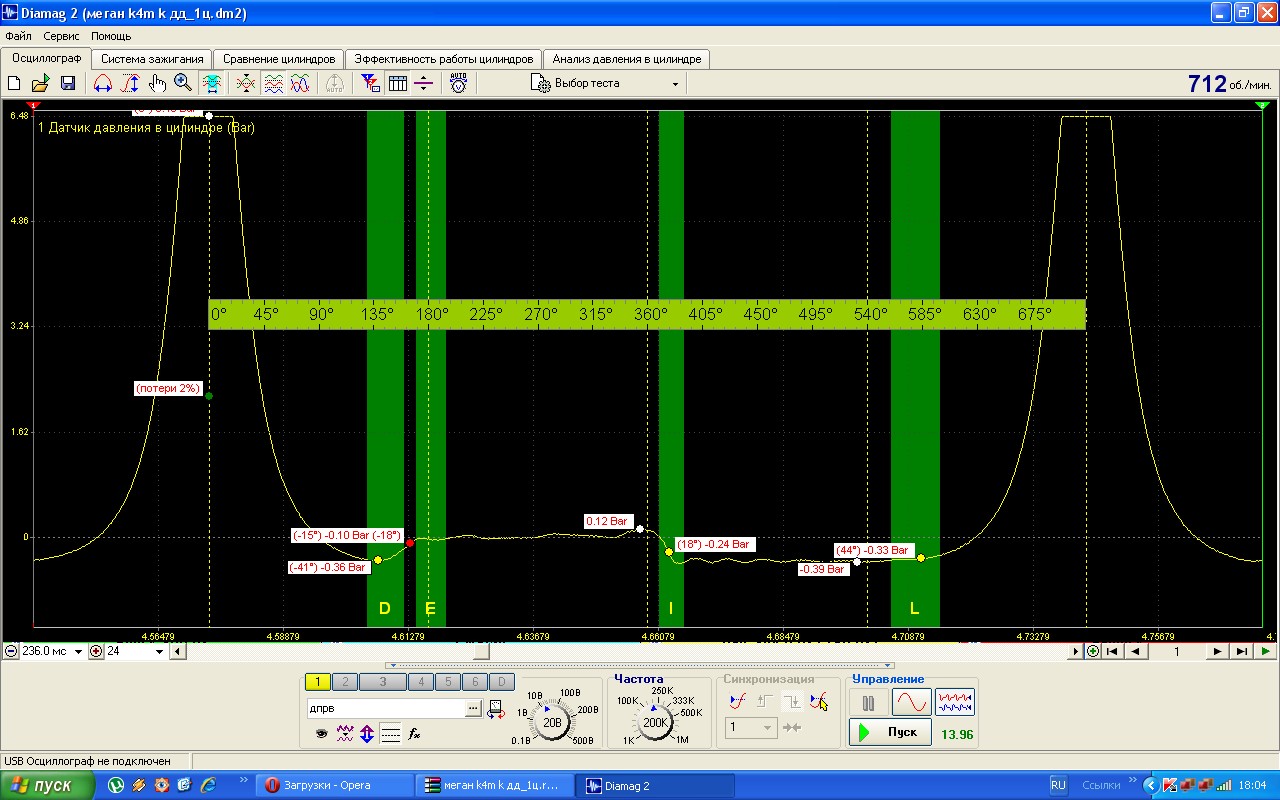The height and width of the screenshot is (800, 1280).
Task: Toggle channel visibility eye icon
Action: pos(322,733)
